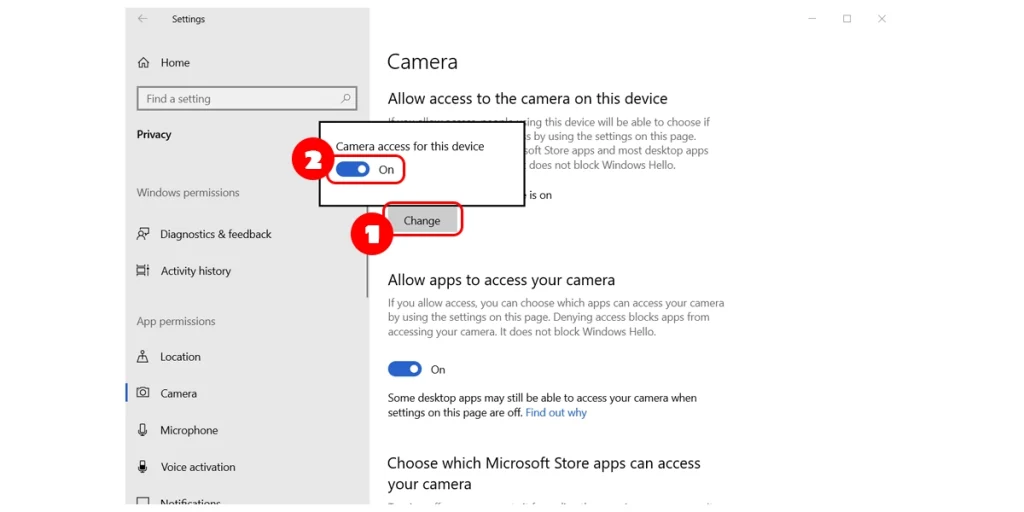Open the Find out why link

(x=556, y=413)
